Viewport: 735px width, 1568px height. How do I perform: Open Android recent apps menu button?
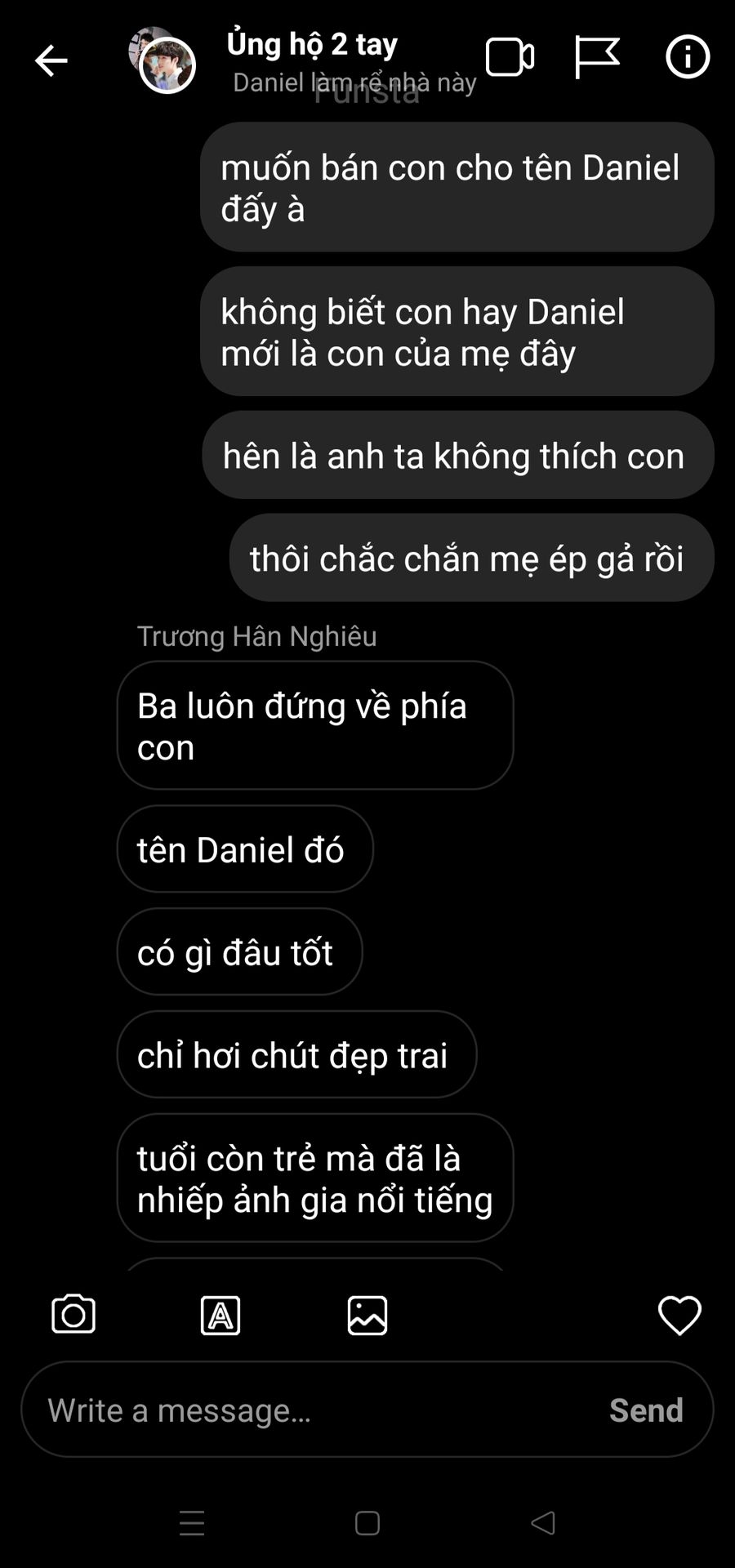(192, 1523)
